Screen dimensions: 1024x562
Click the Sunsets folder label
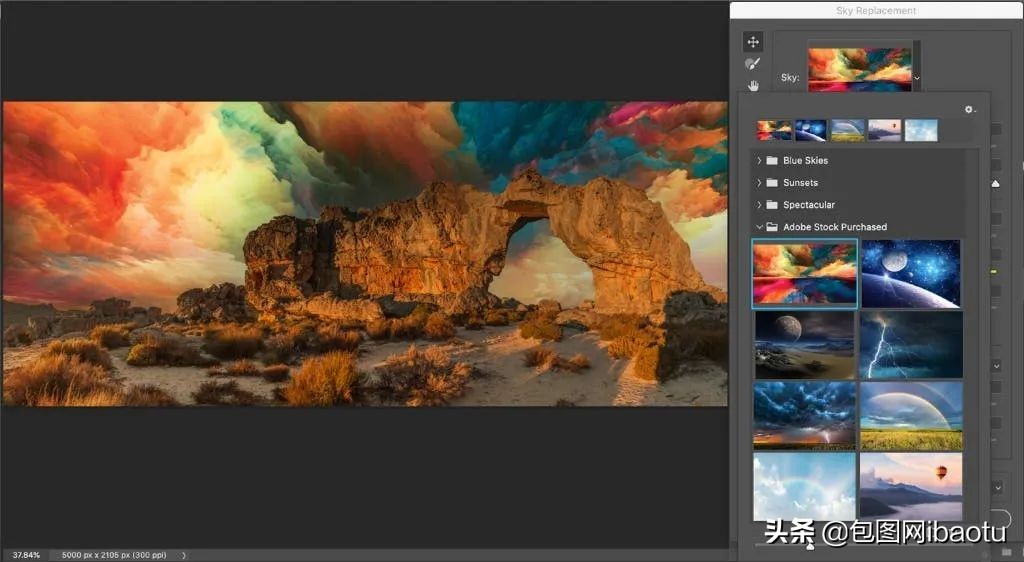[800, 183]
